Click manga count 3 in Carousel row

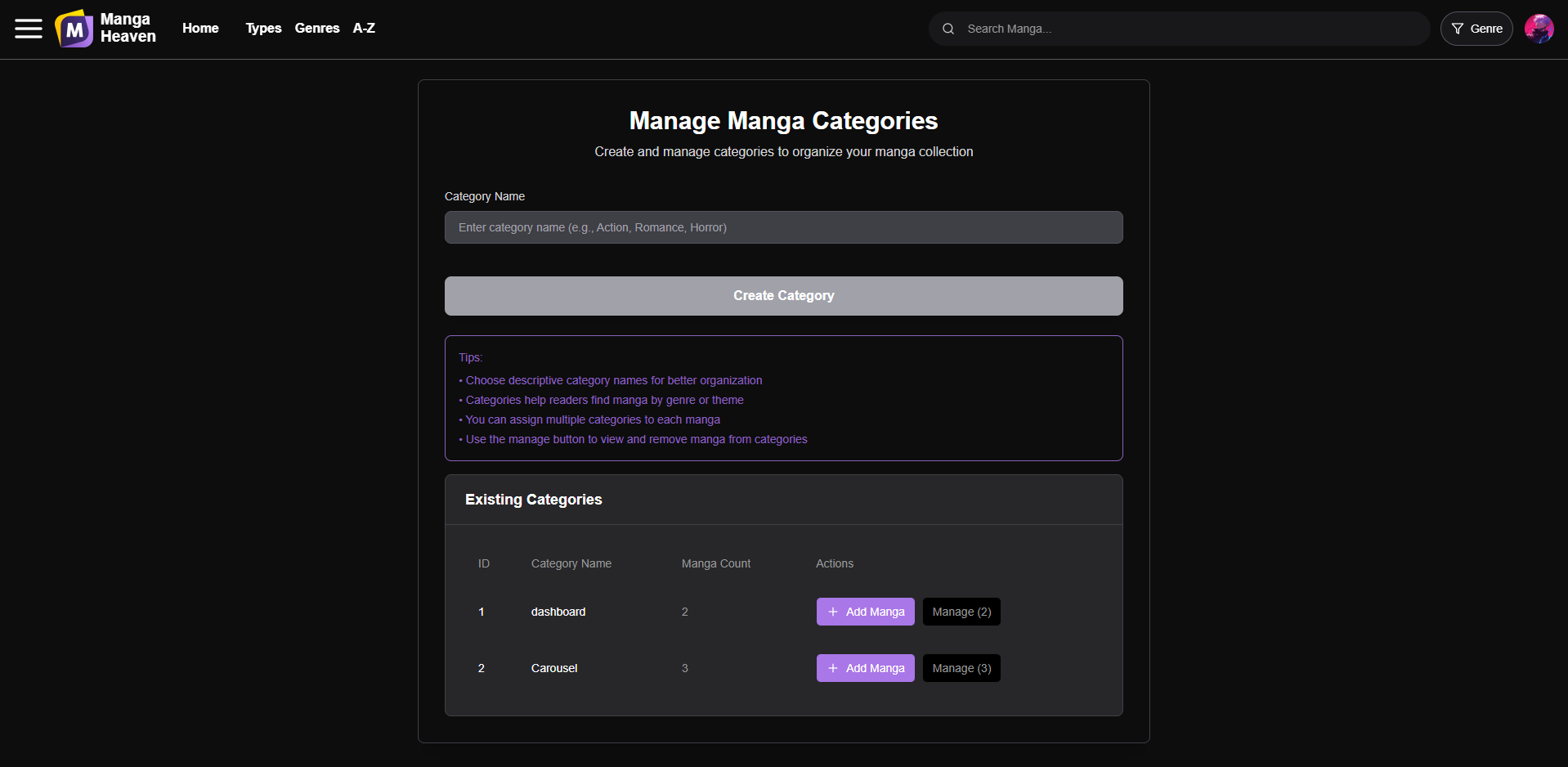(x=685, y=668)
